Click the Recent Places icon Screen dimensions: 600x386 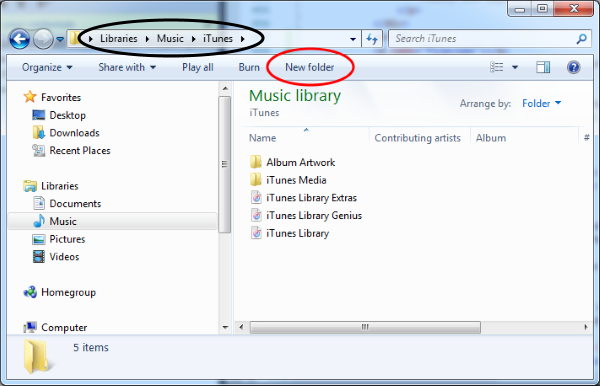tap(39, 150)
